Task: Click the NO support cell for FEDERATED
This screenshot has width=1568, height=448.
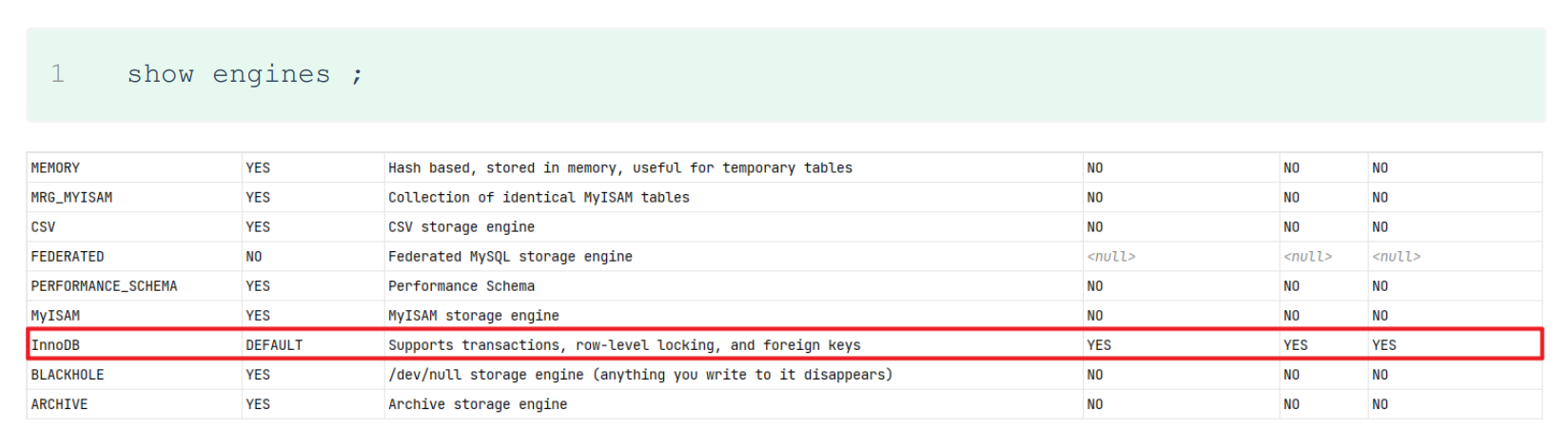Action: click(x=254, y=257)
